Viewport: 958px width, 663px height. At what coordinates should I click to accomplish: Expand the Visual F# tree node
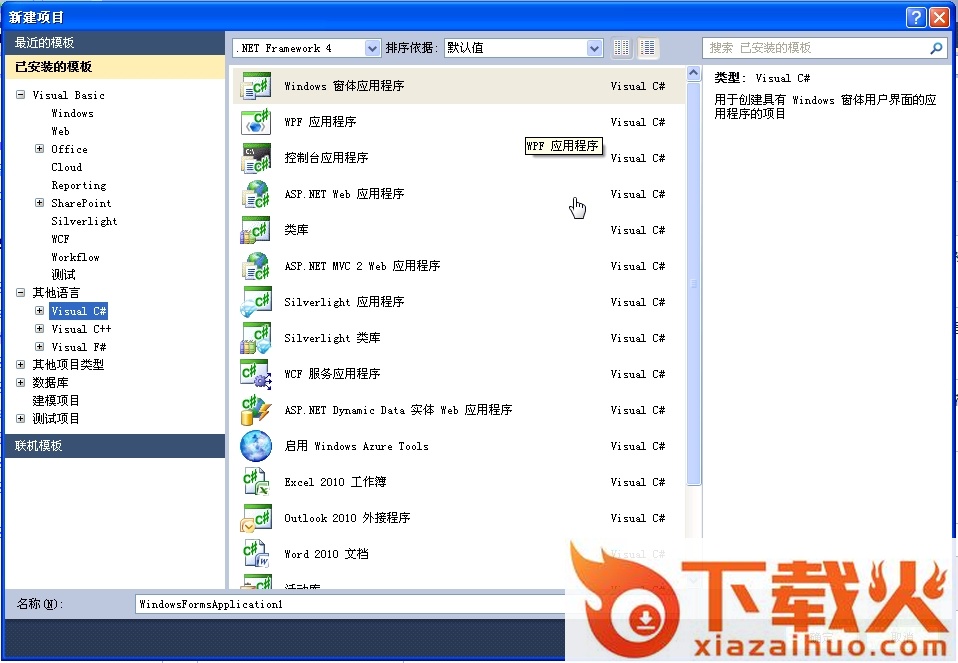pyautogui.click(x=39, y=346)
